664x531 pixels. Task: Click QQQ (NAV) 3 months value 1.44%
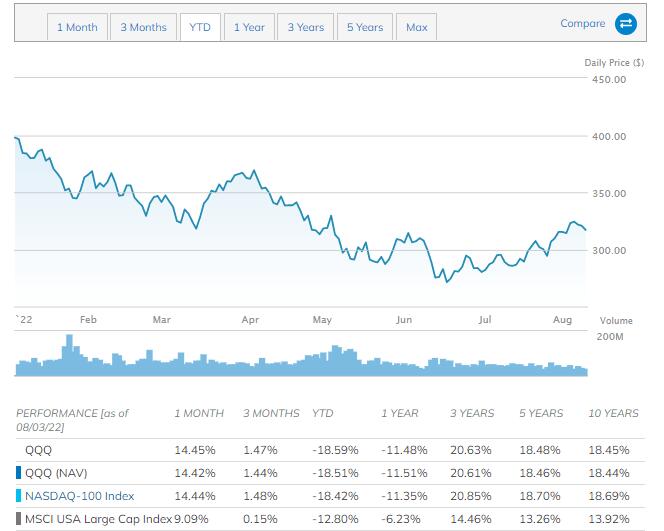point(260,473)
